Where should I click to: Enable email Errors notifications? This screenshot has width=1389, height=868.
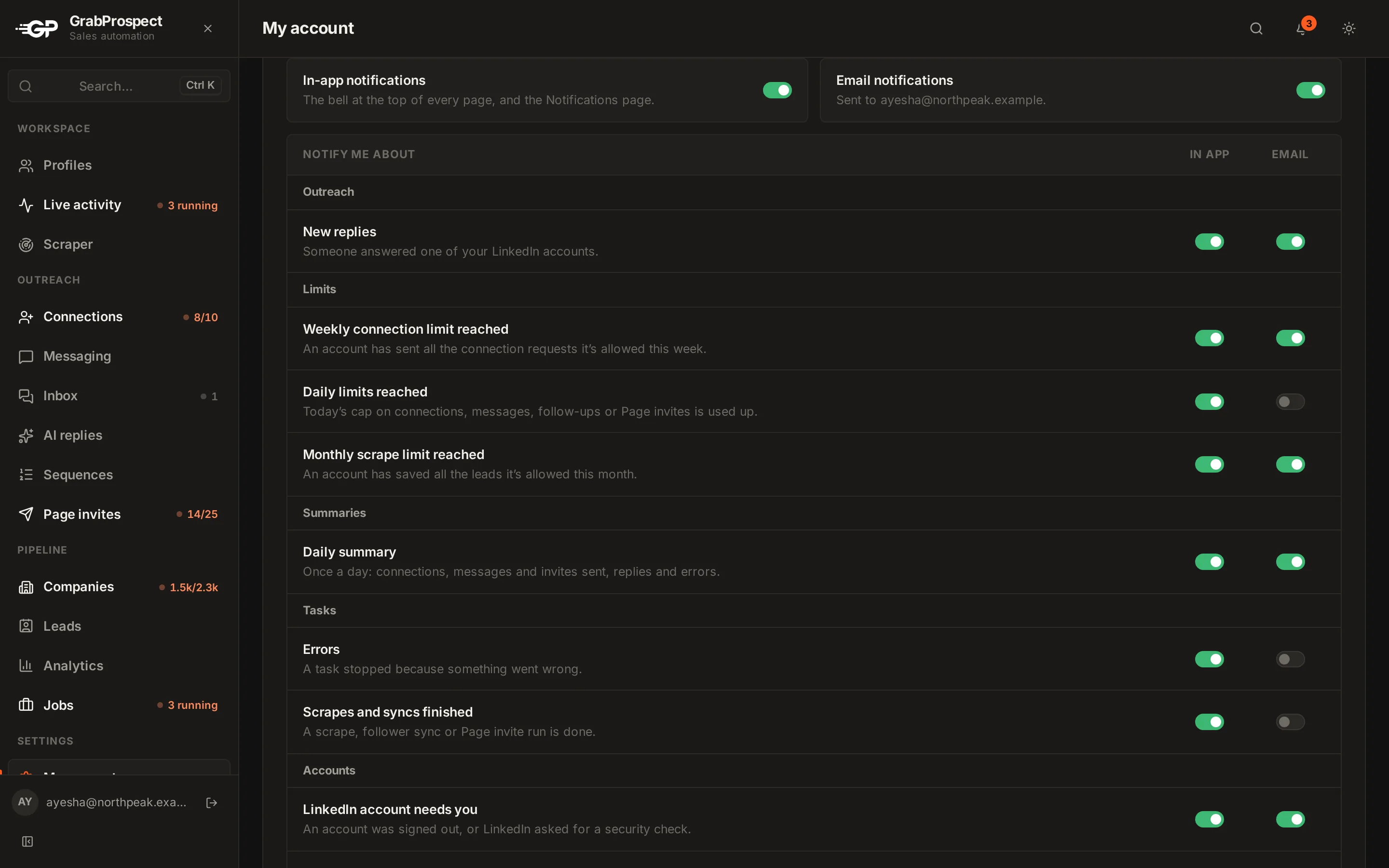coord(1290,659)
